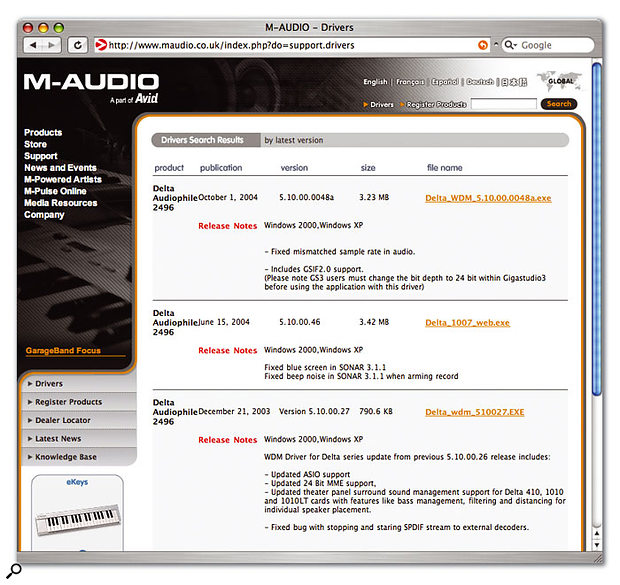Click the yellow minimize window button

[x=43, y=28]
